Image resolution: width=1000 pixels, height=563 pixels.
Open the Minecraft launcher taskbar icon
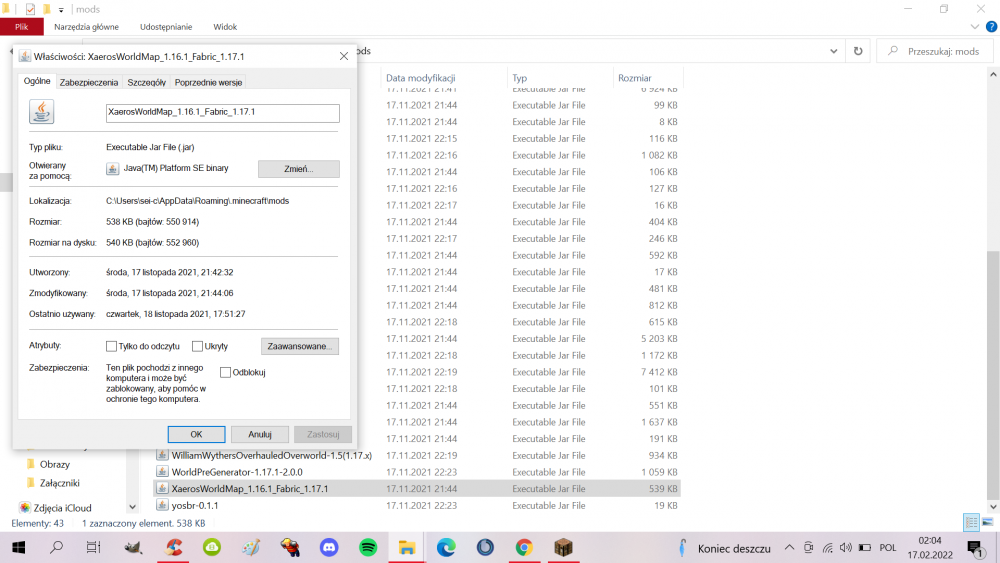(x=563, y=547)
